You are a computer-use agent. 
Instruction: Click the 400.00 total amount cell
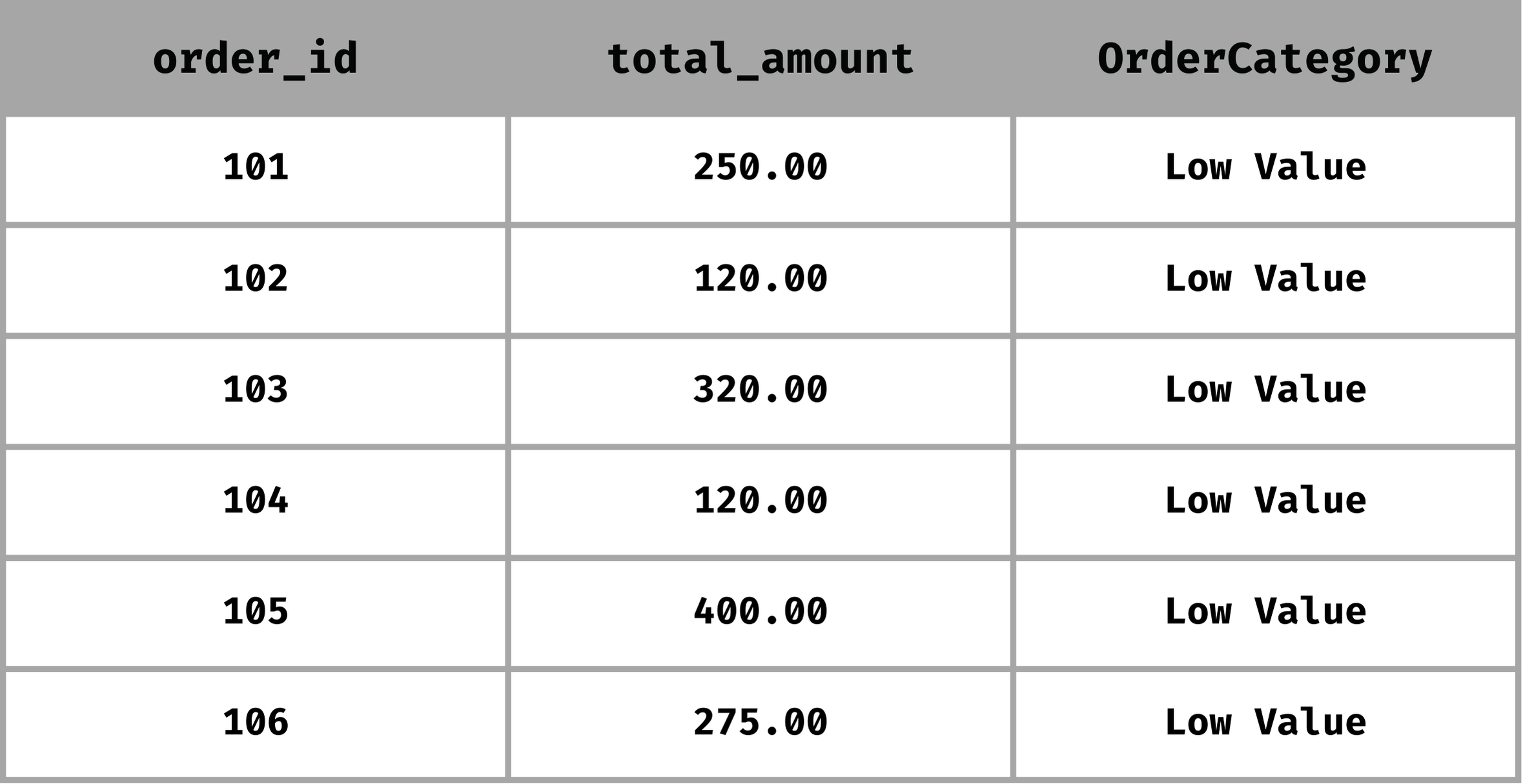click(760, 612)
